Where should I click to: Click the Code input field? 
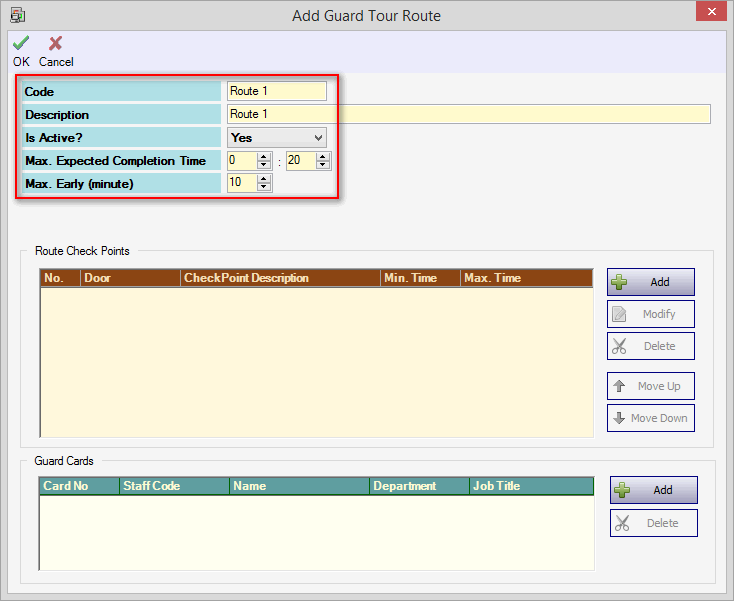coord(276,91)
